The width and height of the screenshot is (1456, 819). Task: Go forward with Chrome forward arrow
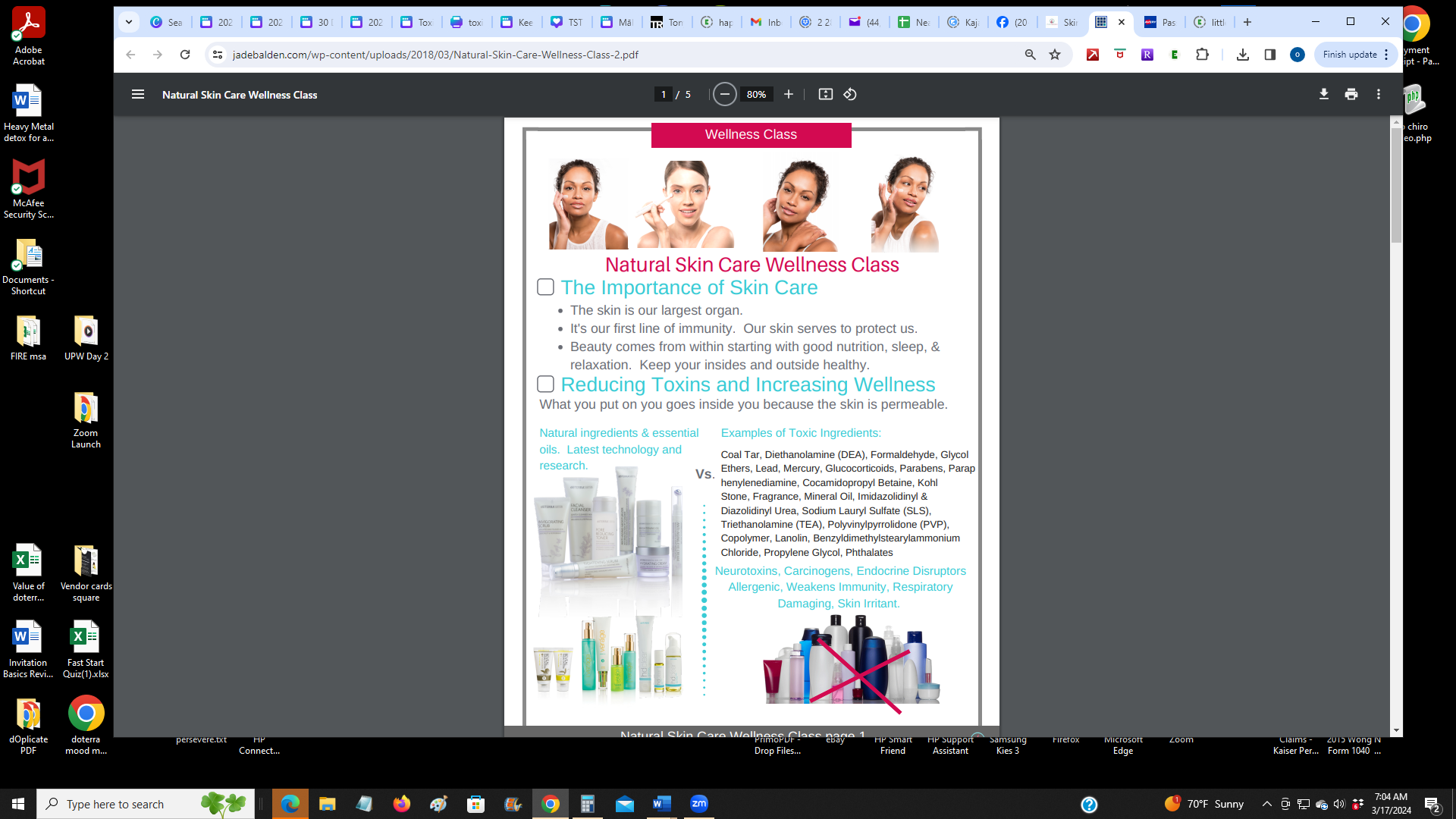[157, 55]
